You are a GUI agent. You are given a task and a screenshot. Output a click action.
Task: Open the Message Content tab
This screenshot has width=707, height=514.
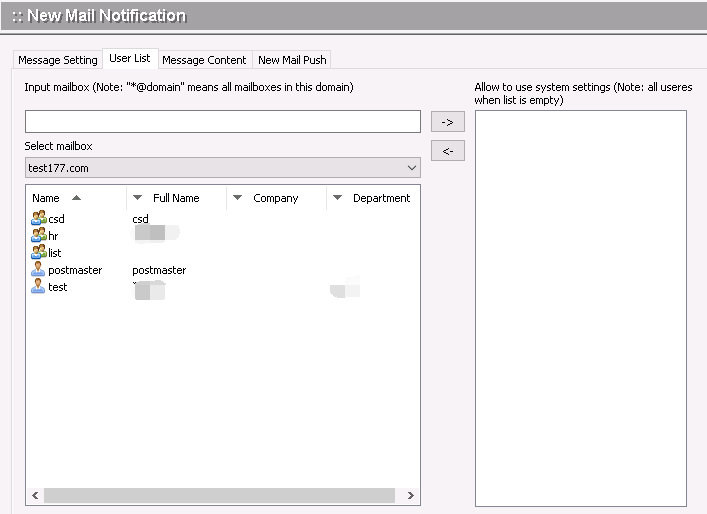click(x=204, y=60)
